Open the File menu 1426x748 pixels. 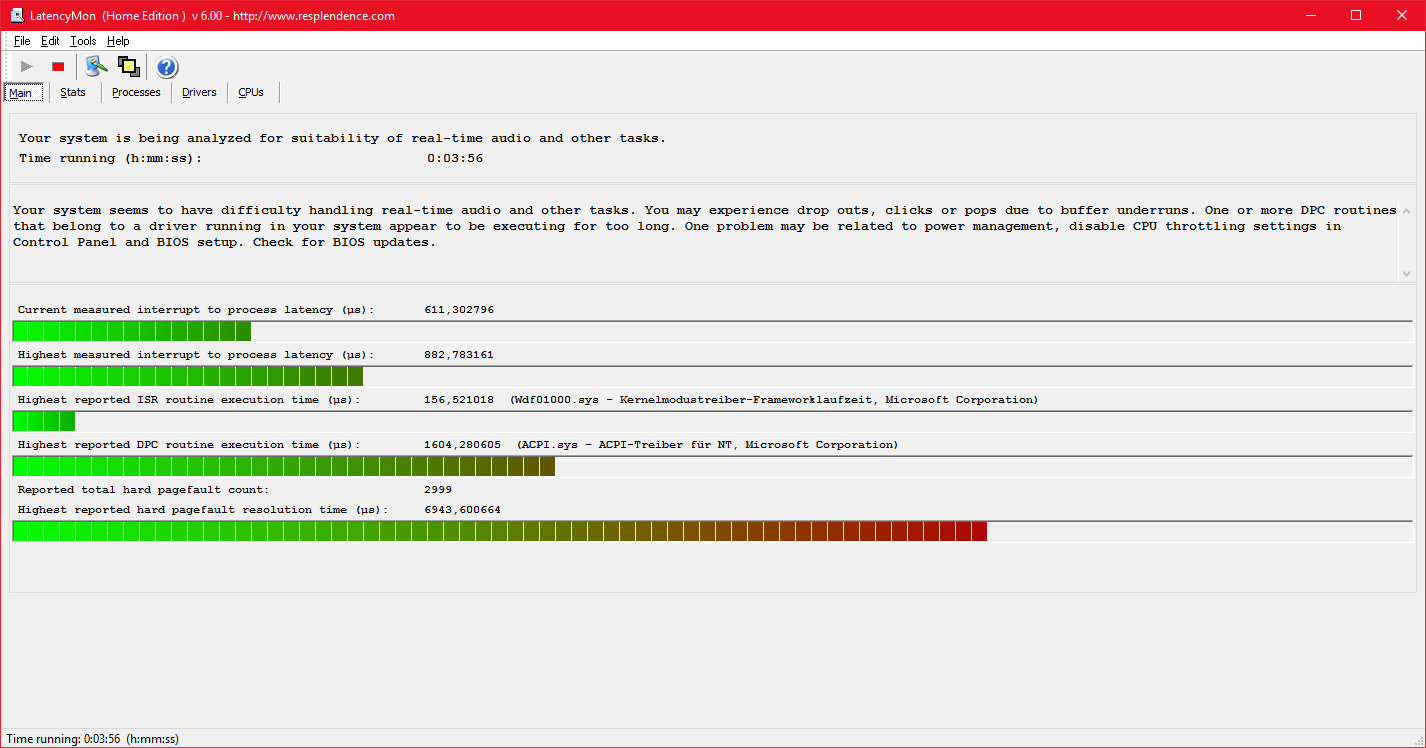click(x=22, y=41)
